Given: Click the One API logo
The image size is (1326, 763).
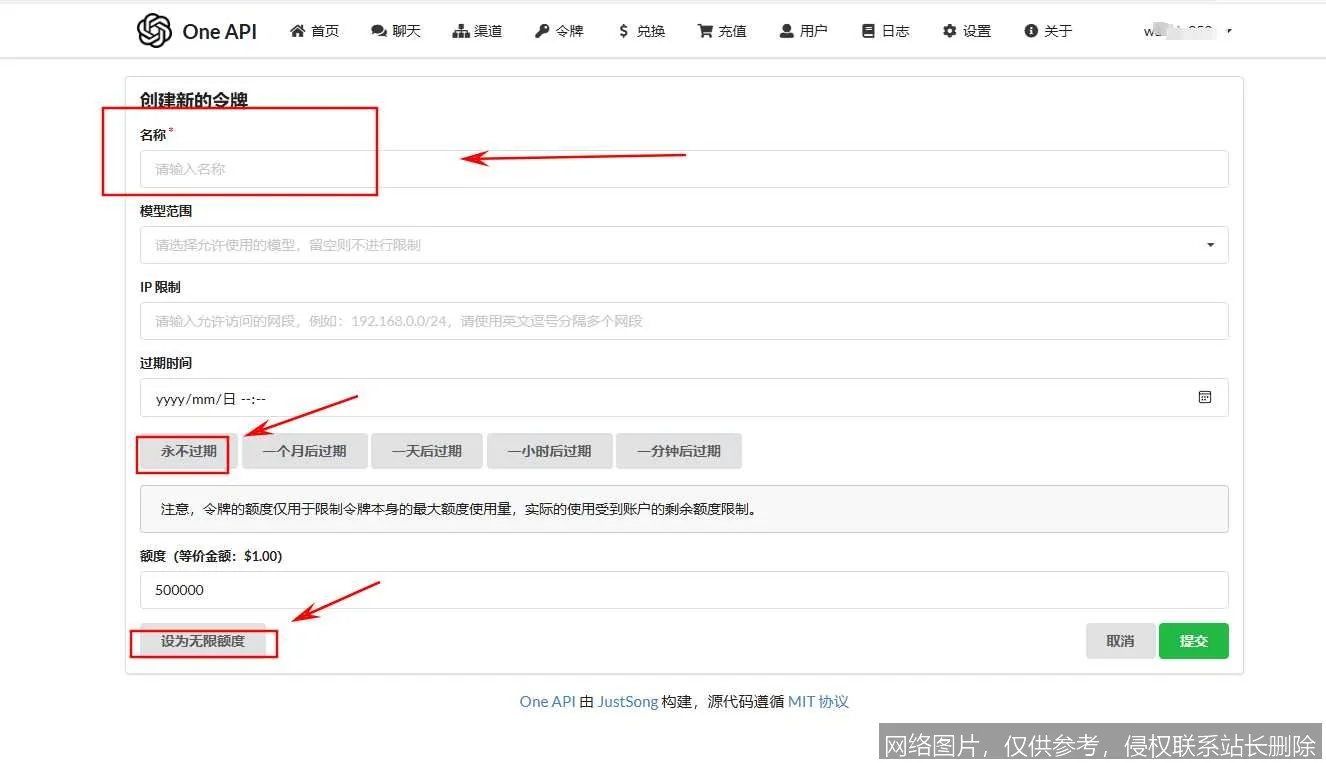Looking at the screenshot, I should 196,30.
